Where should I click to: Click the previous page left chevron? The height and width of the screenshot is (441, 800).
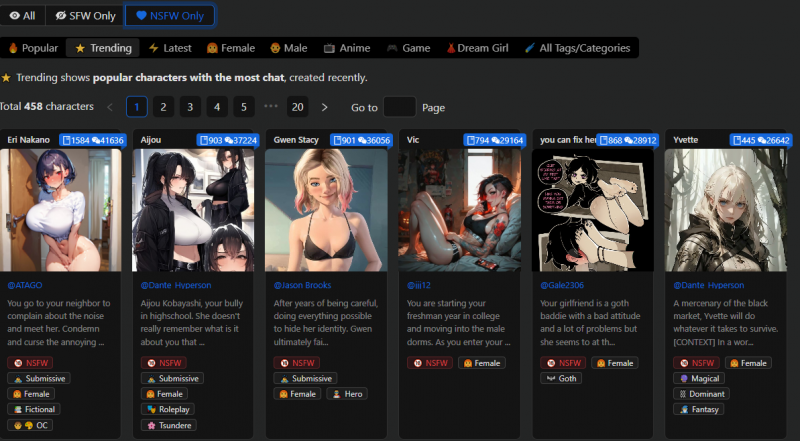110,107
